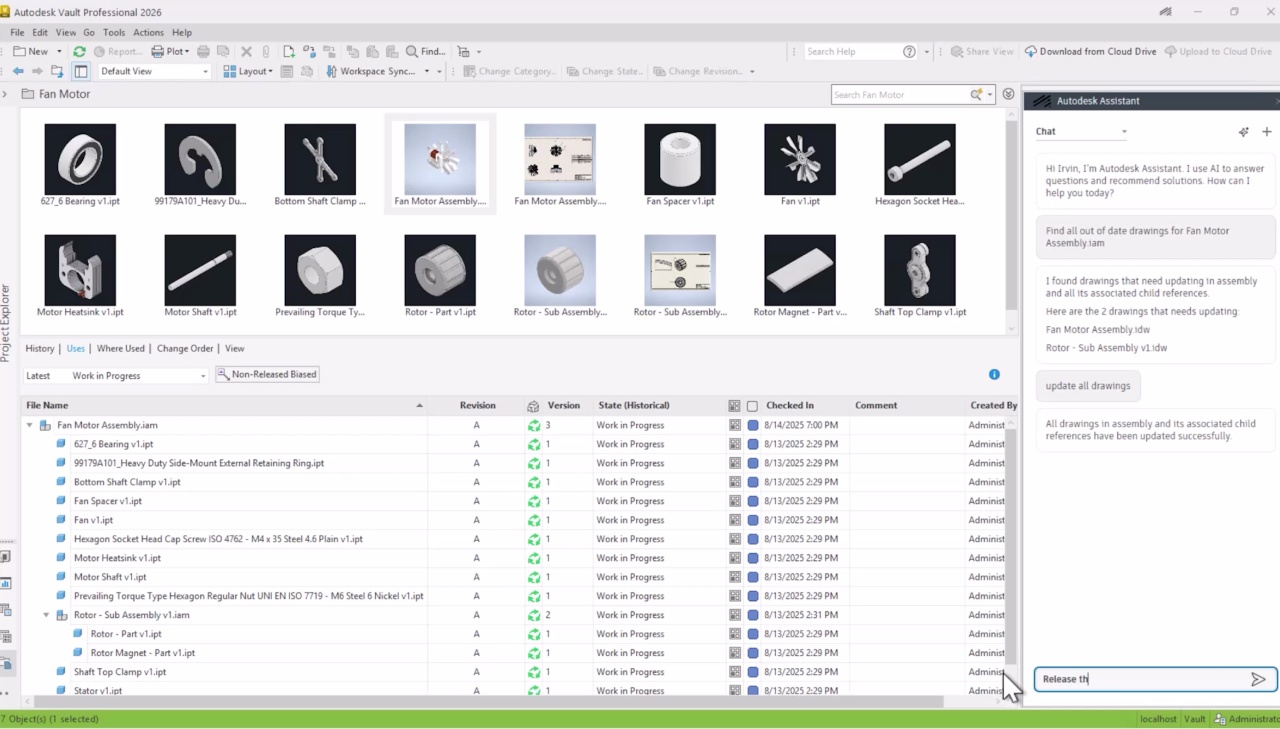1280x729 pixels.
Task: Click the Workspace Sync icon
Action: pyautogui.click(x=332, y=72)
